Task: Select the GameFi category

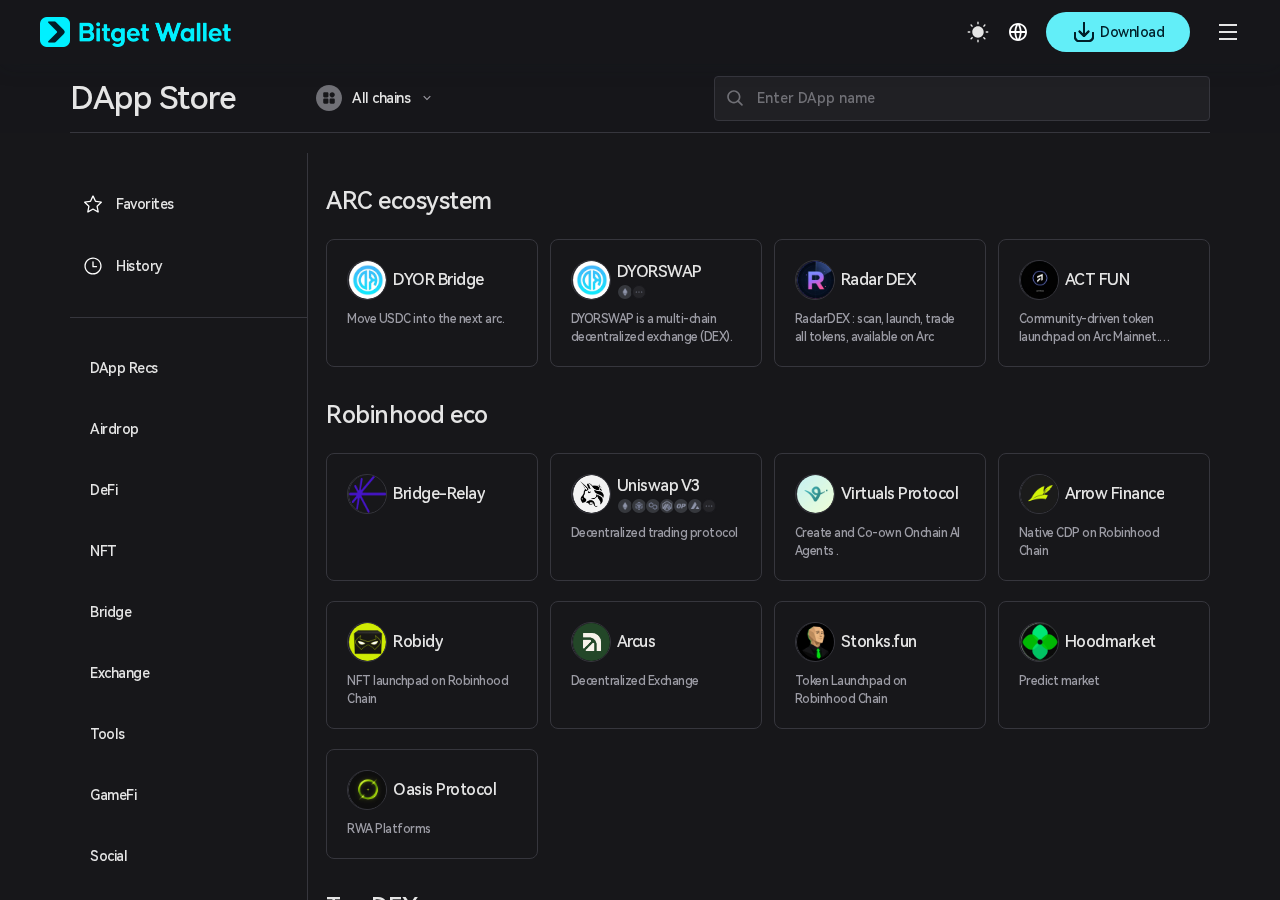Action: [x=114, y=795]
